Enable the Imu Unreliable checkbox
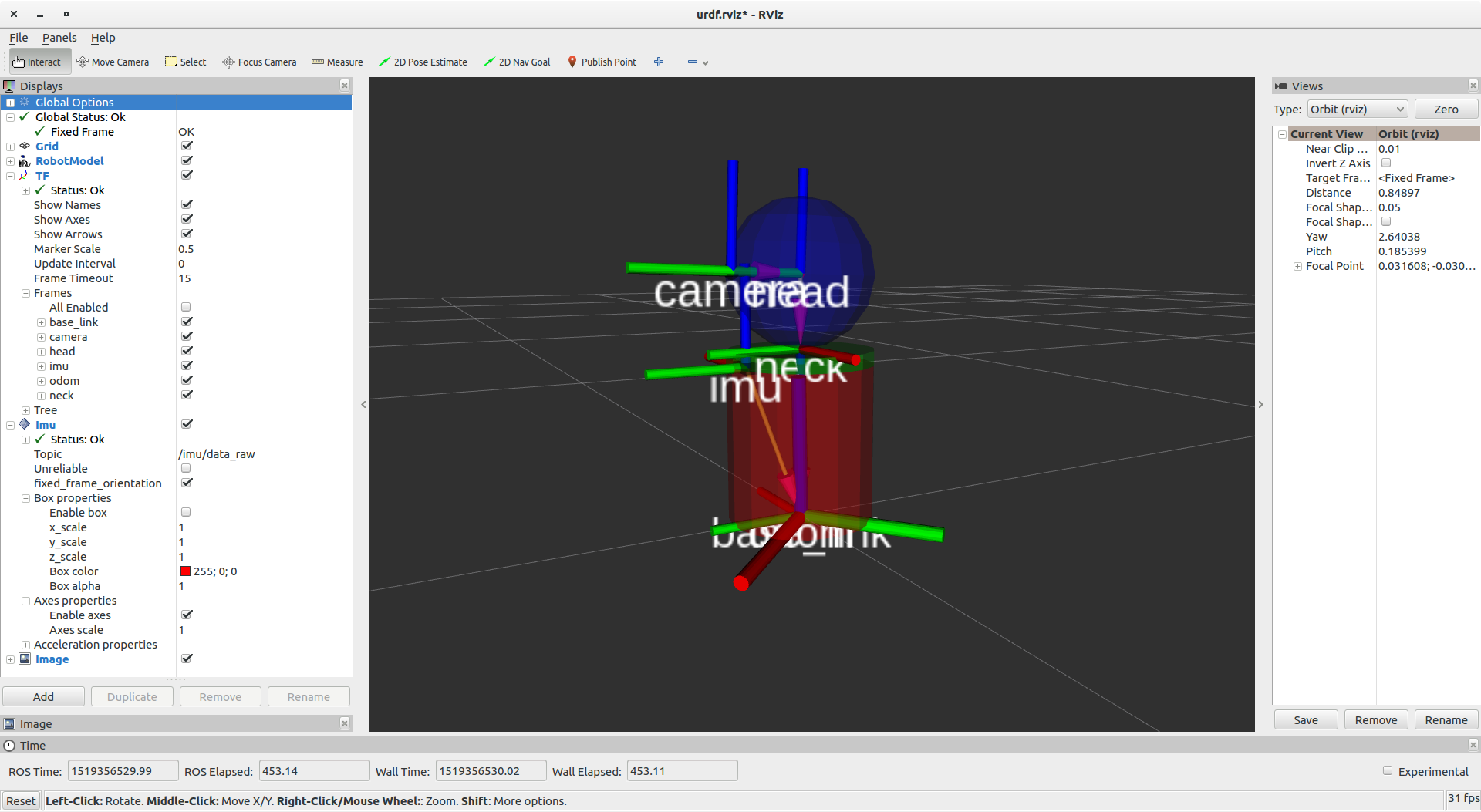This screenshot has width=1481, height=812. [186, 468]
